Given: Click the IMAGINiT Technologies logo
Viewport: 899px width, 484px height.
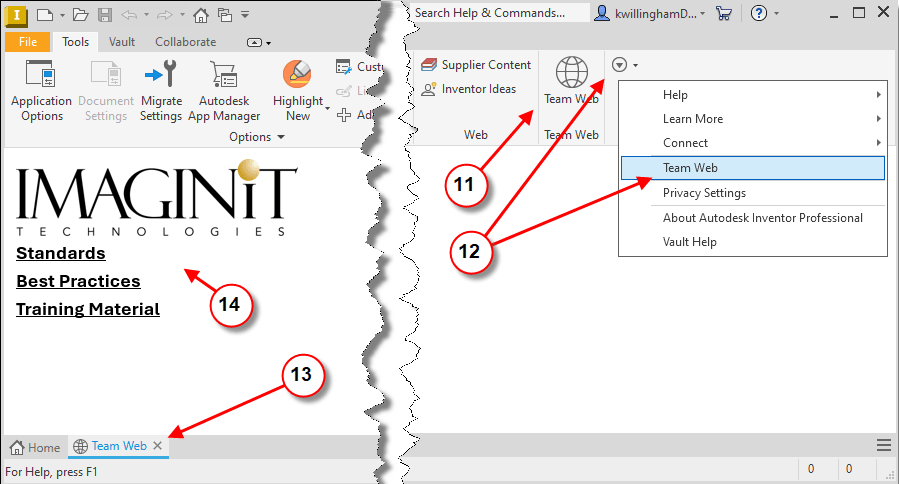Looking at the screenshot, I should coord(157,199).
